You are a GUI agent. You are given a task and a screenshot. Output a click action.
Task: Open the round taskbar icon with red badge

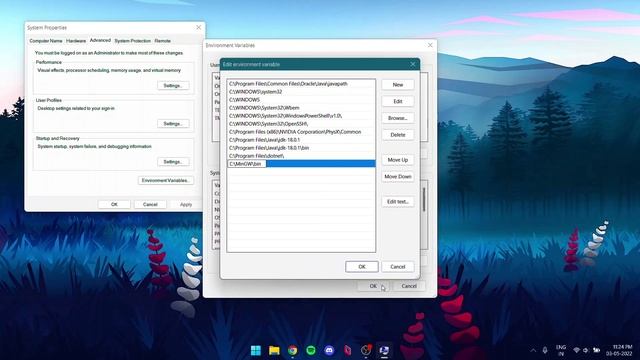[x=366, y=350]
